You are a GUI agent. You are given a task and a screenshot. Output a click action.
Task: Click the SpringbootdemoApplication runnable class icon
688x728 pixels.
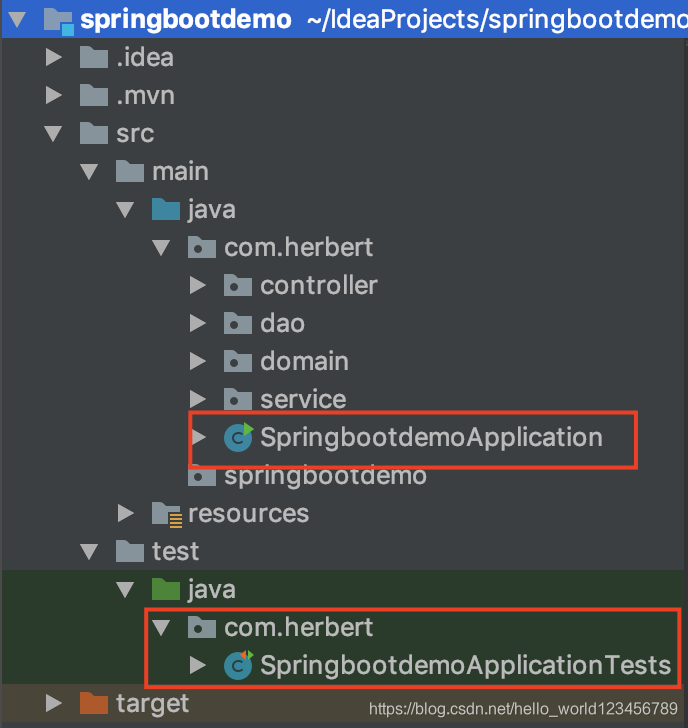point(239,437)
